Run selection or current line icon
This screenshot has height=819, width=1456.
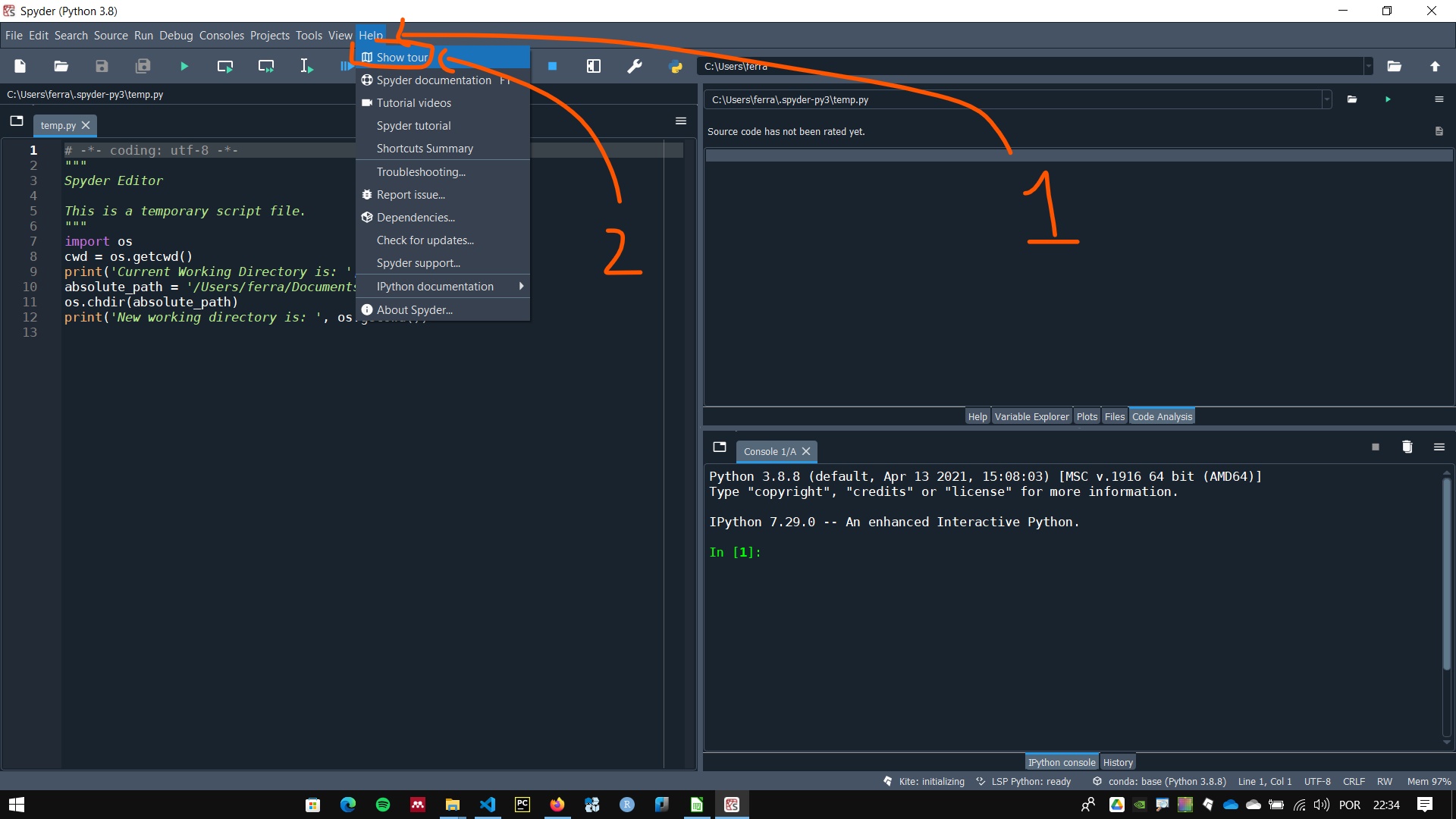pyautogui.click(x=306, y=67)
